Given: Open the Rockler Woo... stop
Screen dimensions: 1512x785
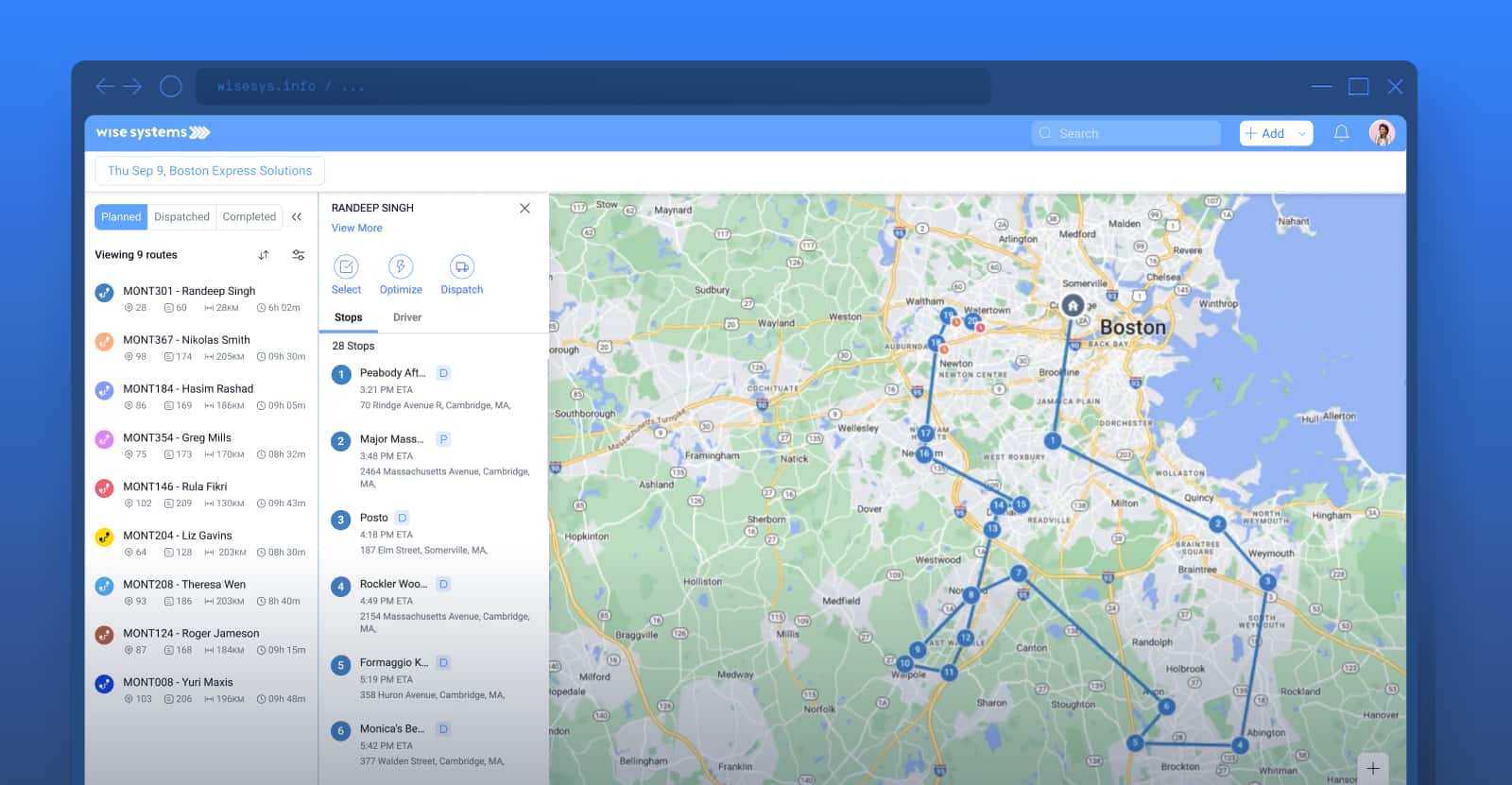Looking at the screenshot, I should coord(433,606).
